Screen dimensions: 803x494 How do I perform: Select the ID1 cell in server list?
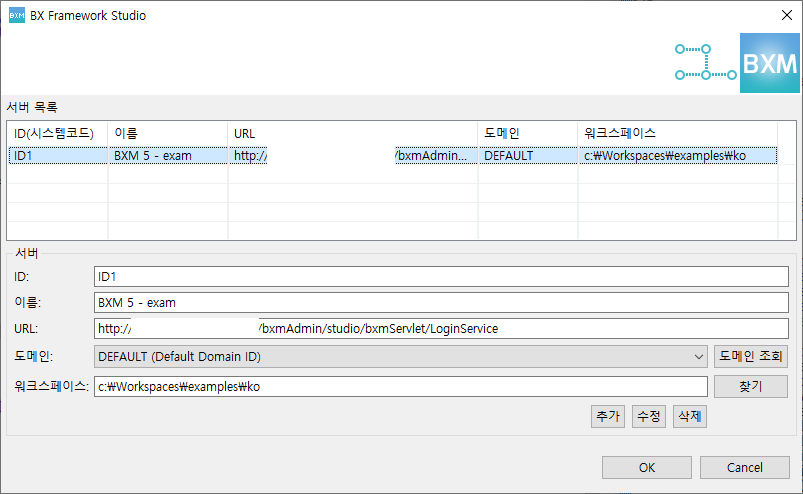click(58, 156)
